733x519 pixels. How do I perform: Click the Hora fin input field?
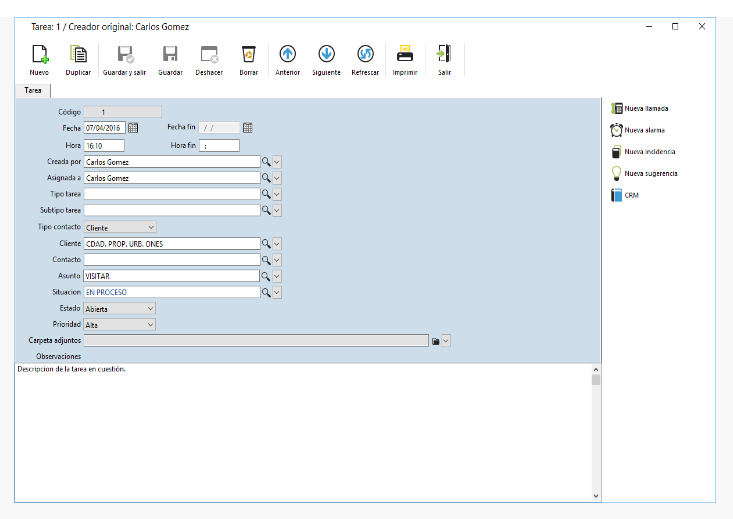(219, 146)
